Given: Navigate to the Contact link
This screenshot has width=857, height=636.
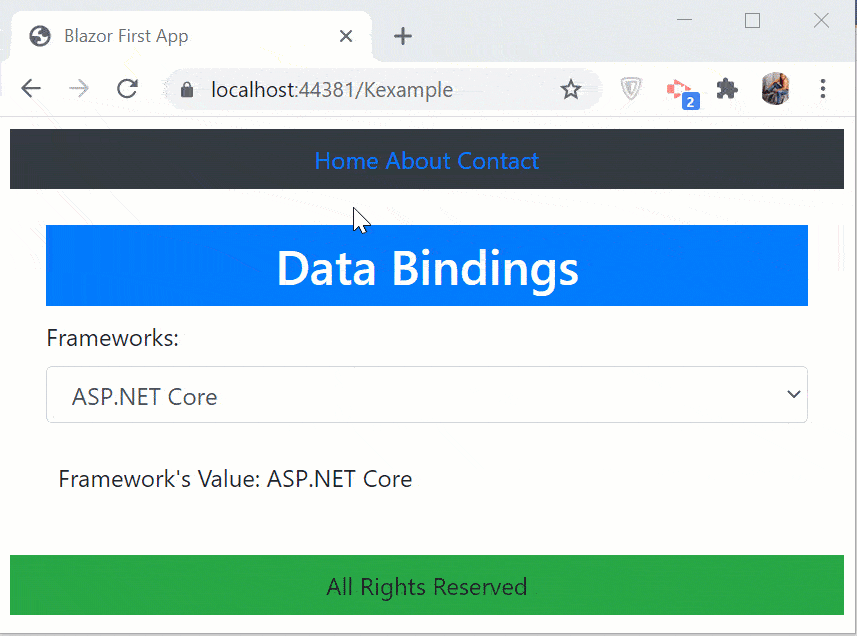Looking at the screenshot, I should tap(497, 160).
